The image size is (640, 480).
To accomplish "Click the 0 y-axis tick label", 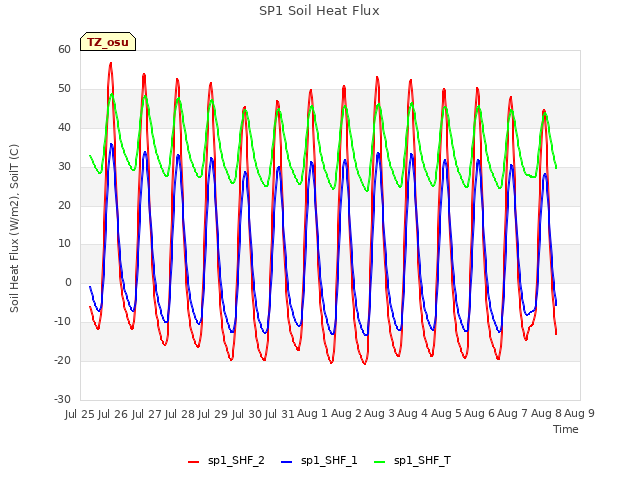I will (68, 282).
